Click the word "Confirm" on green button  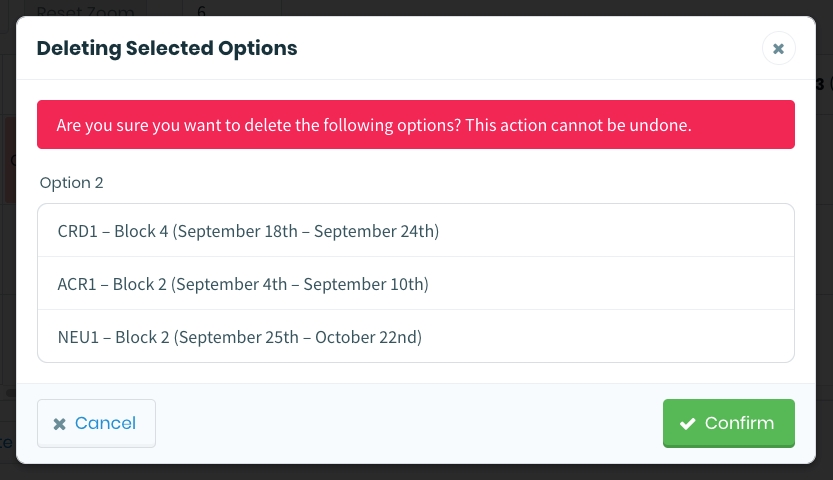click(739, 423)
